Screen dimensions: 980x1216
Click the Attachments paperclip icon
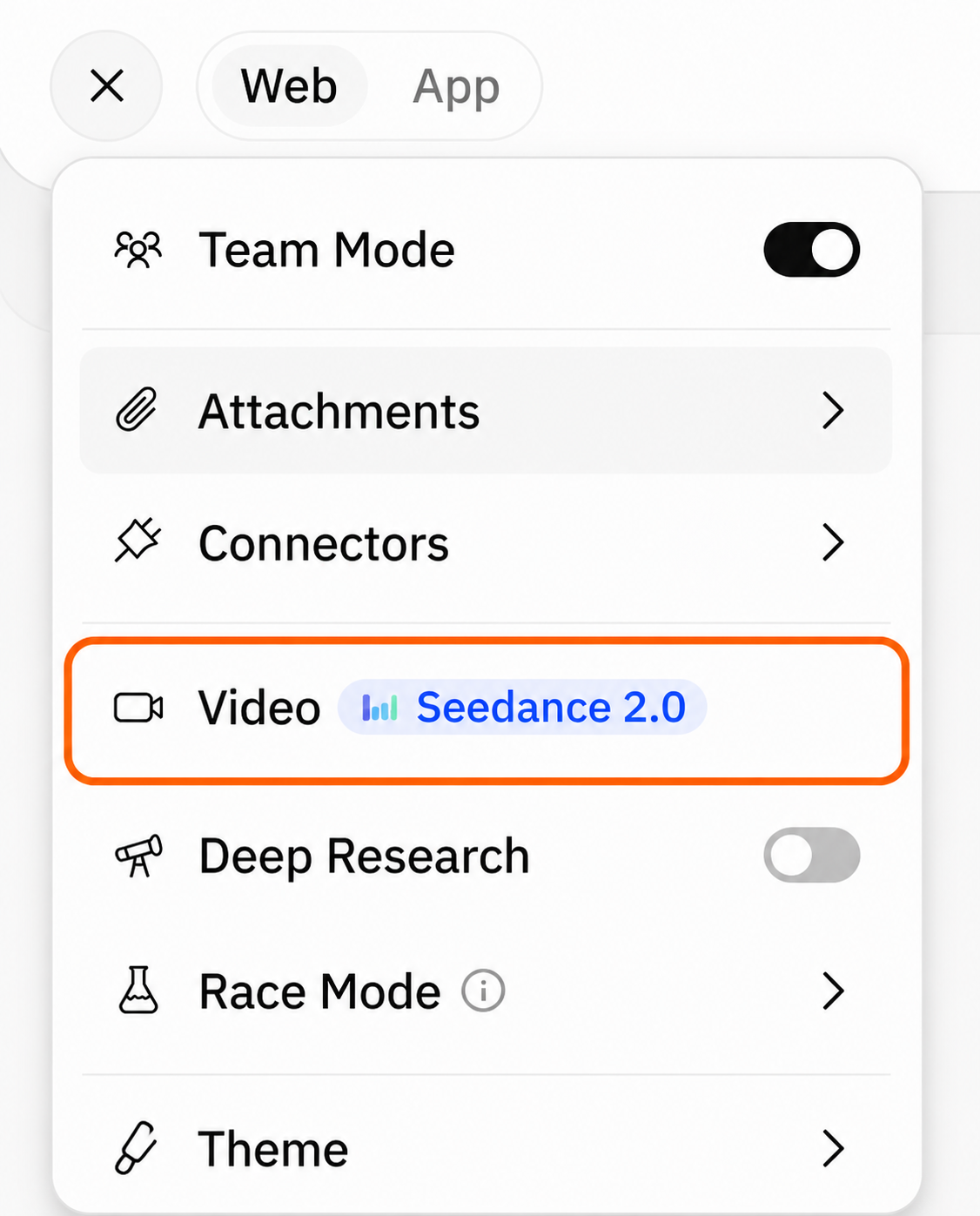pyautogui.click(x=138, y=410)
